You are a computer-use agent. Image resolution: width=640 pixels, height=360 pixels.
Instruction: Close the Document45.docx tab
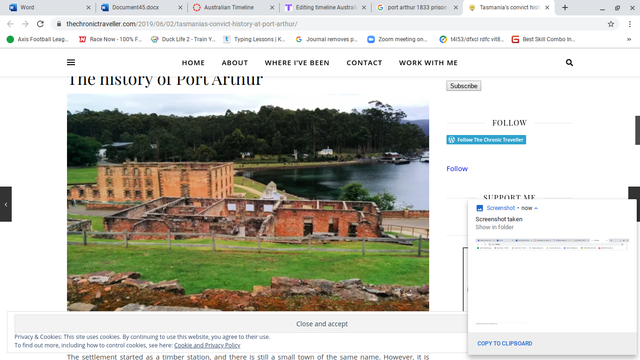180,7
